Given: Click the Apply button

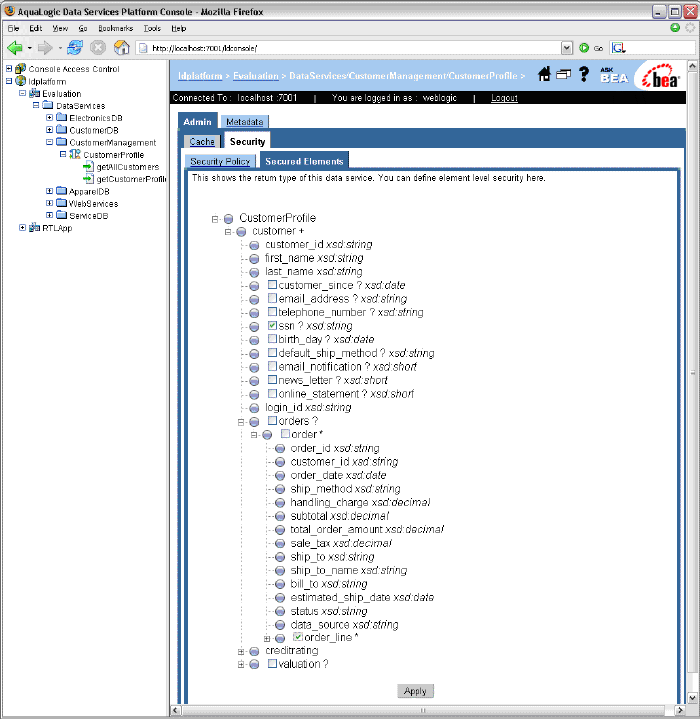Looking at the screenshot, I should pos(415,691).
